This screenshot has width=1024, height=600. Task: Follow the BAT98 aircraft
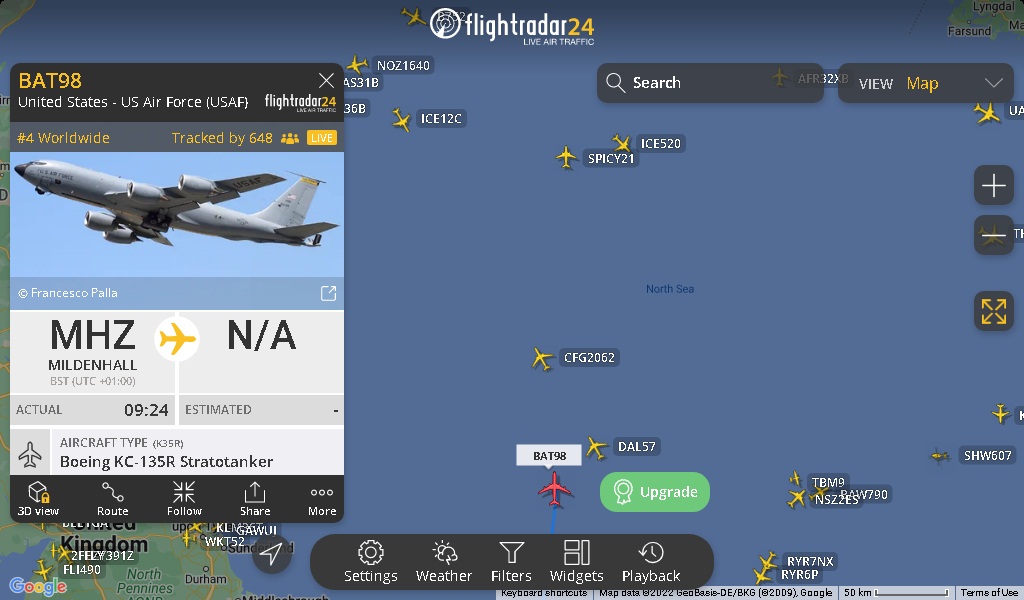click(x=184, y=499)
